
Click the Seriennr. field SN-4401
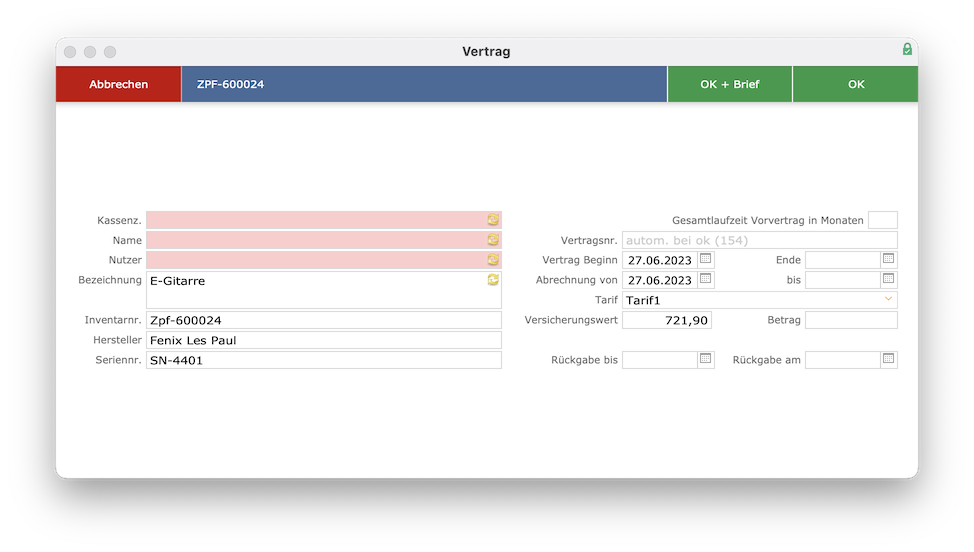(324, 360)
